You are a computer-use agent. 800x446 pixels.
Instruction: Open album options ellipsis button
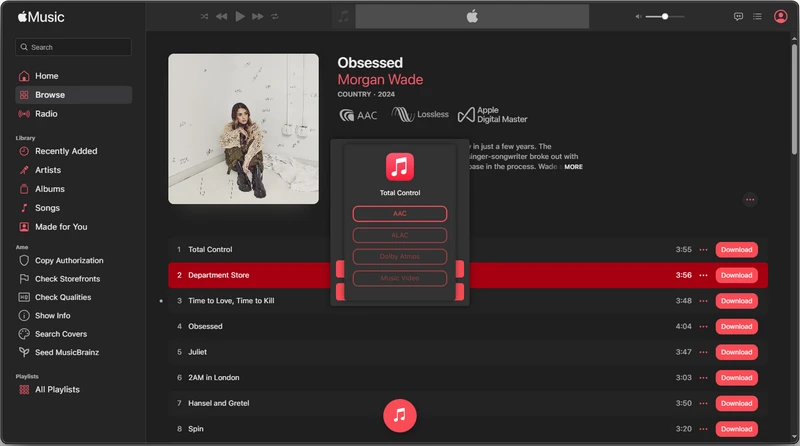[750, 200]
